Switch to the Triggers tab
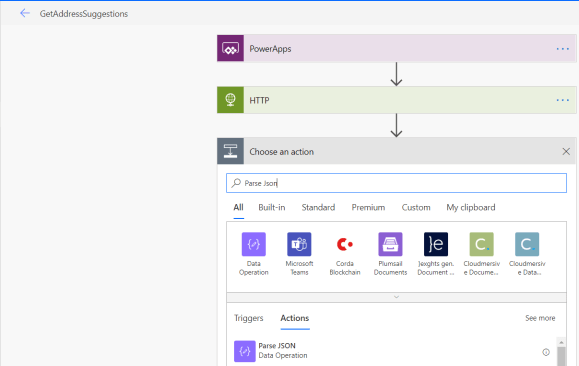579x366 pixels. [x=249, y=318]
